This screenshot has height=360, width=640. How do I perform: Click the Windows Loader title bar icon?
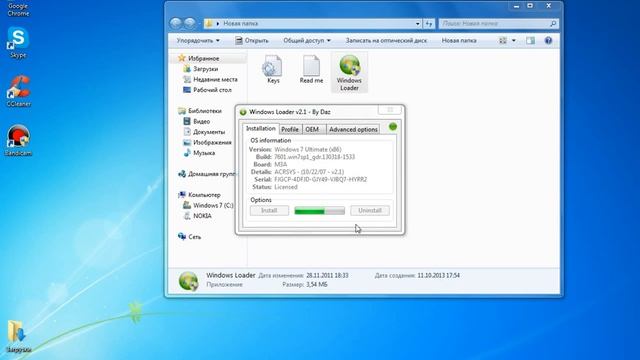(243, 112)
